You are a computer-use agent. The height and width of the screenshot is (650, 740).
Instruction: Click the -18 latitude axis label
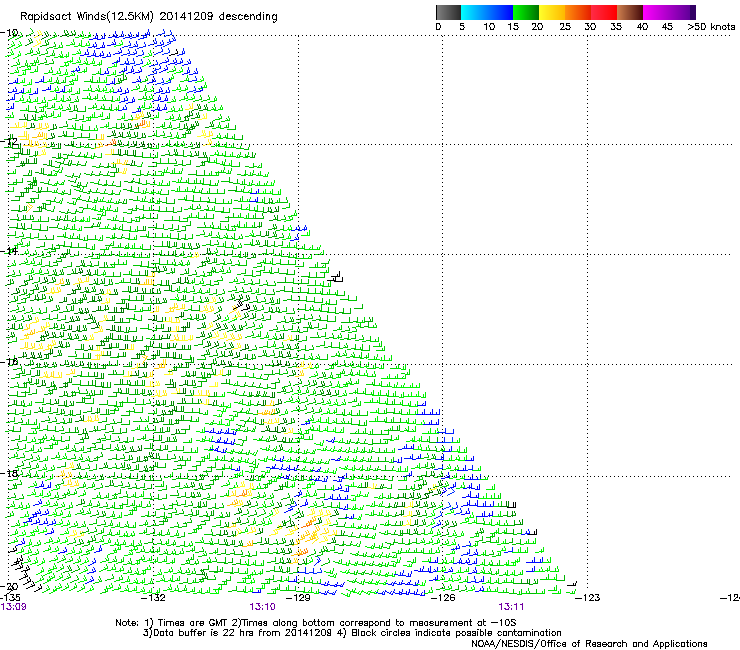9,473
